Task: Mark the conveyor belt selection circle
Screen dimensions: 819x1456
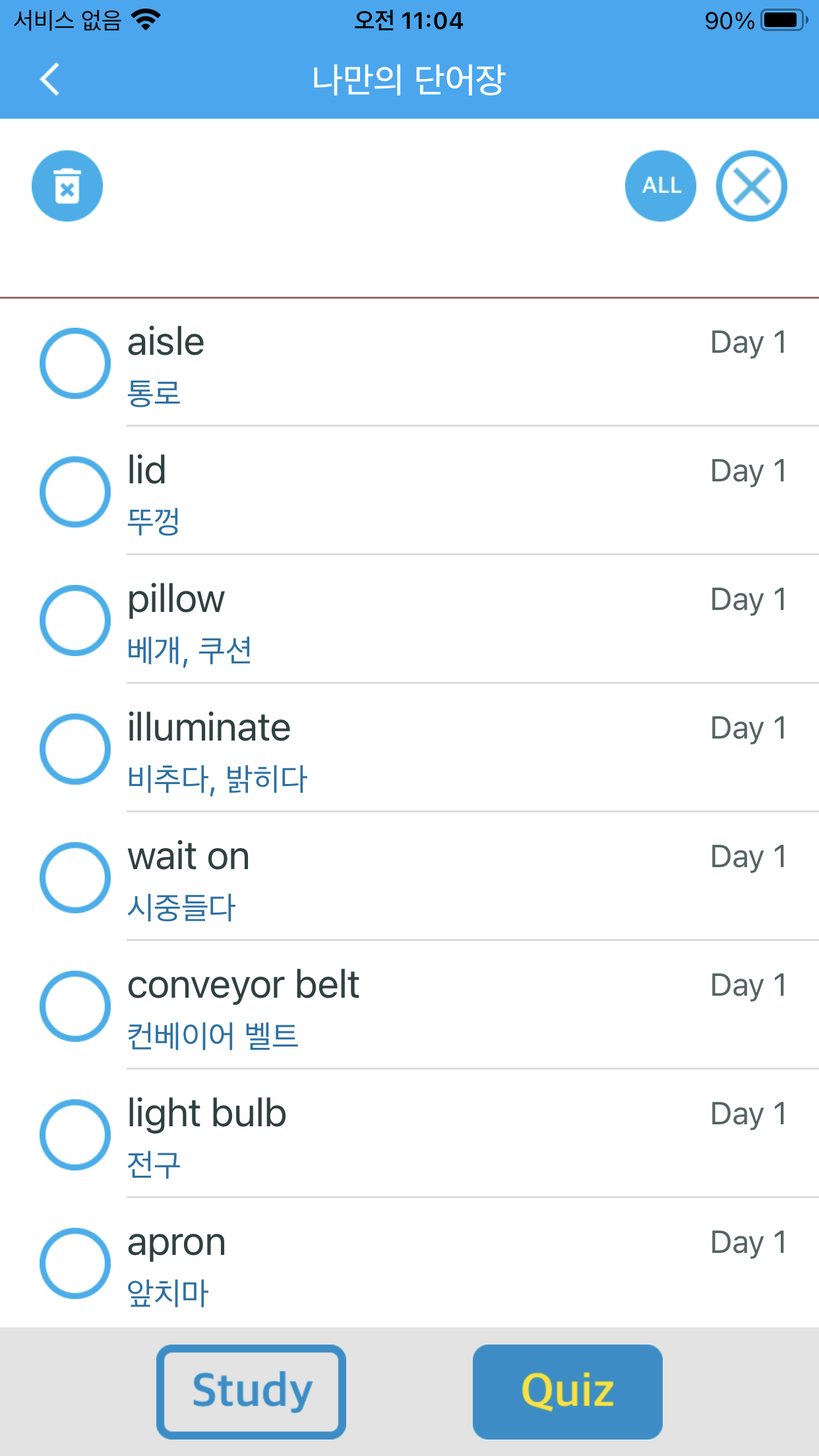Action: click(75, 1006)
